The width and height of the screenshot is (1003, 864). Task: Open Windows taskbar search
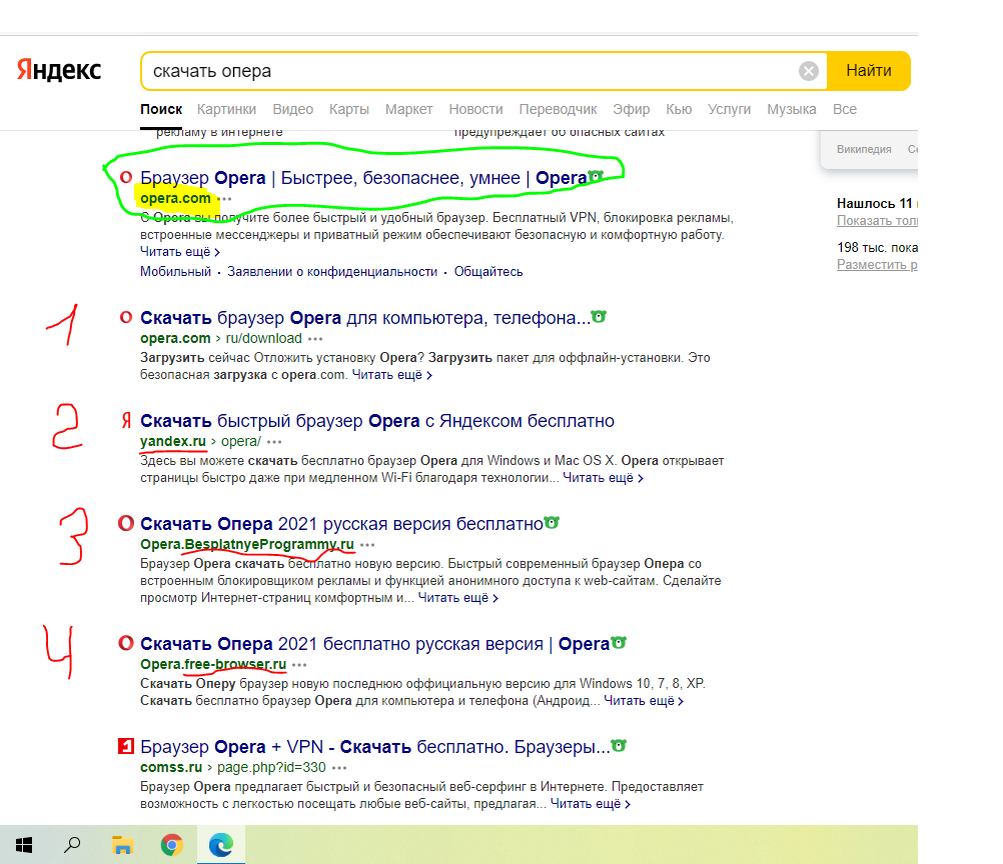pos(72,845)
